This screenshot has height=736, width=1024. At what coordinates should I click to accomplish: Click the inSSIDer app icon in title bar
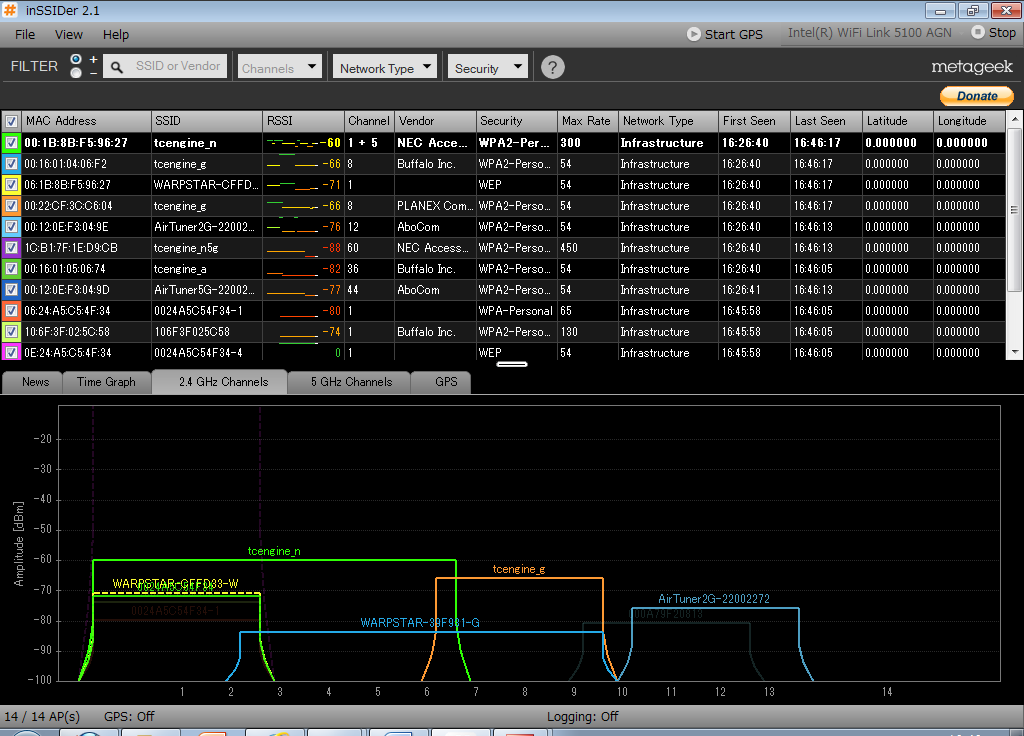click(x=10, y=10)
